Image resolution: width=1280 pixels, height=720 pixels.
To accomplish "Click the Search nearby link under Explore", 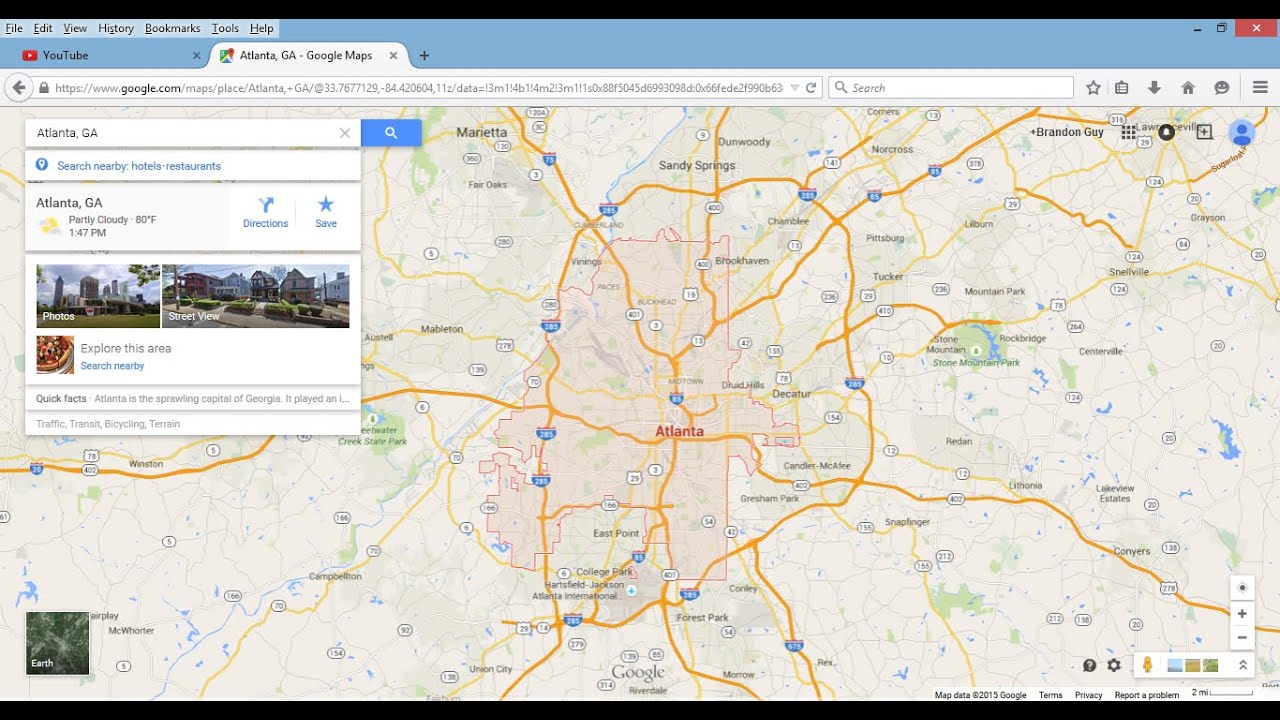I will [112, 366].
